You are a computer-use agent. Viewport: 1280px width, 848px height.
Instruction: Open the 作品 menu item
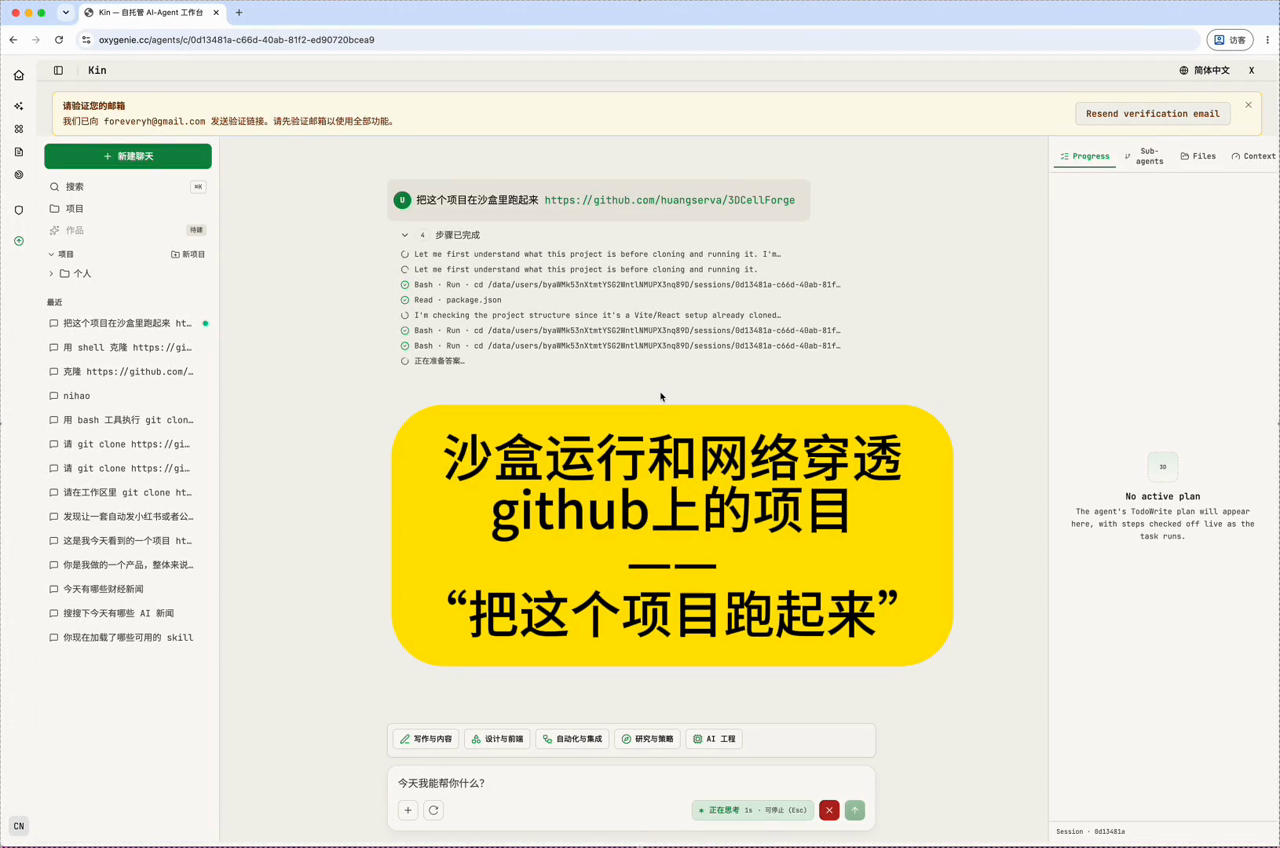coord(128,230)
